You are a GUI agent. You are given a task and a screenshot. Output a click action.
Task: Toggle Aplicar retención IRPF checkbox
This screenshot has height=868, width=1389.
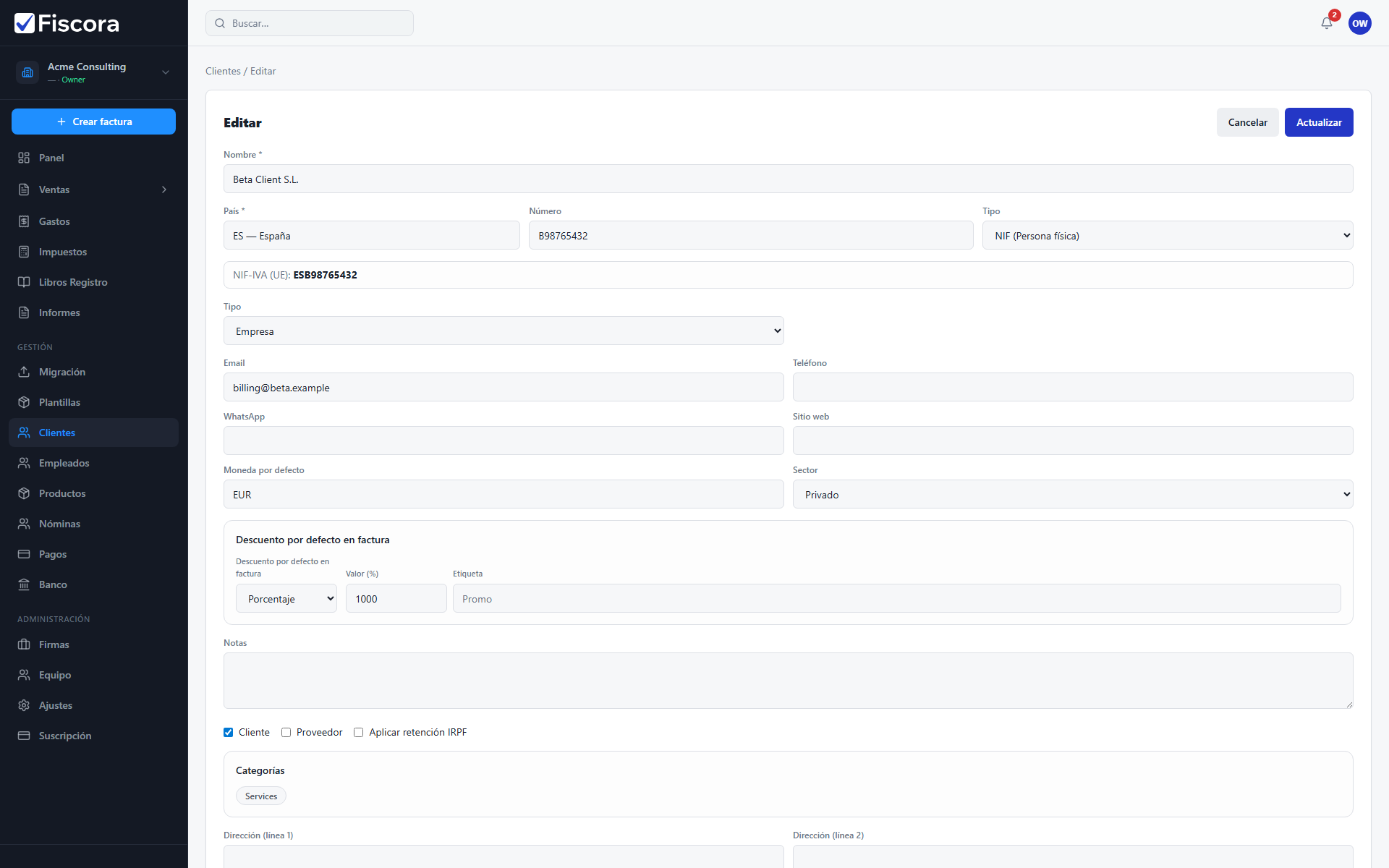(x=358, y=732)
